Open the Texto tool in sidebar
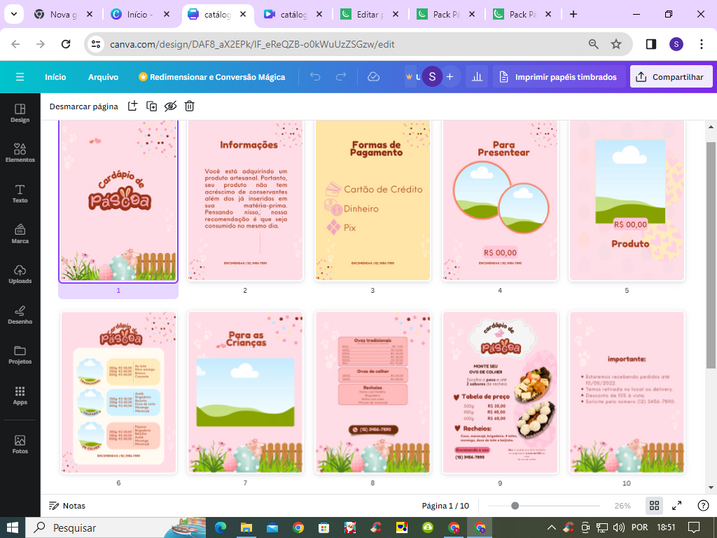The height and width of the screenshot is (538, 717). tap(20, 192)
